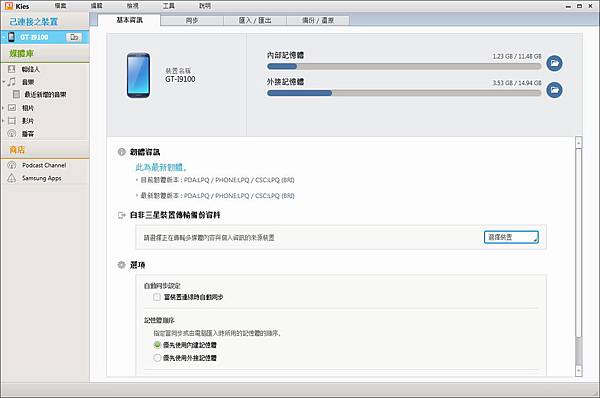Expand the Photos (相片) tree arrow

click(x=3, y=108)
